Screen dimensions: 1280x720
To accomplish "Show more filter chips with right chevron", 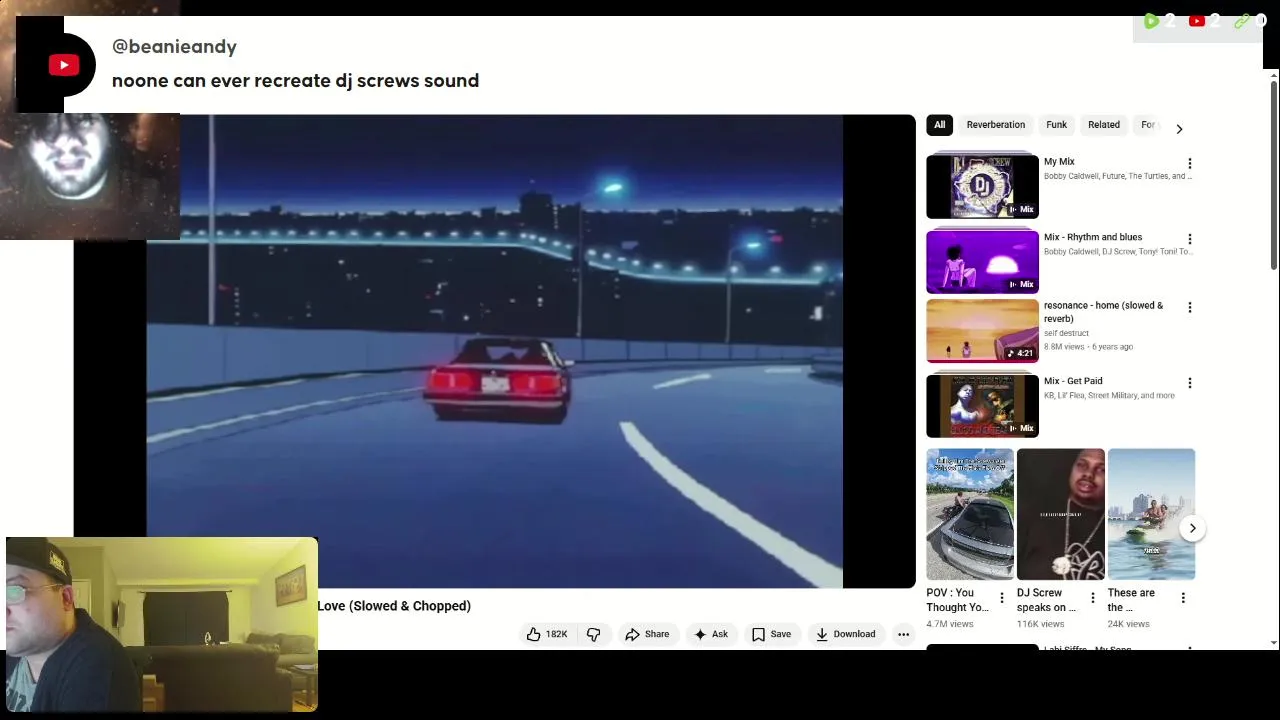I will coord(1179,128).
